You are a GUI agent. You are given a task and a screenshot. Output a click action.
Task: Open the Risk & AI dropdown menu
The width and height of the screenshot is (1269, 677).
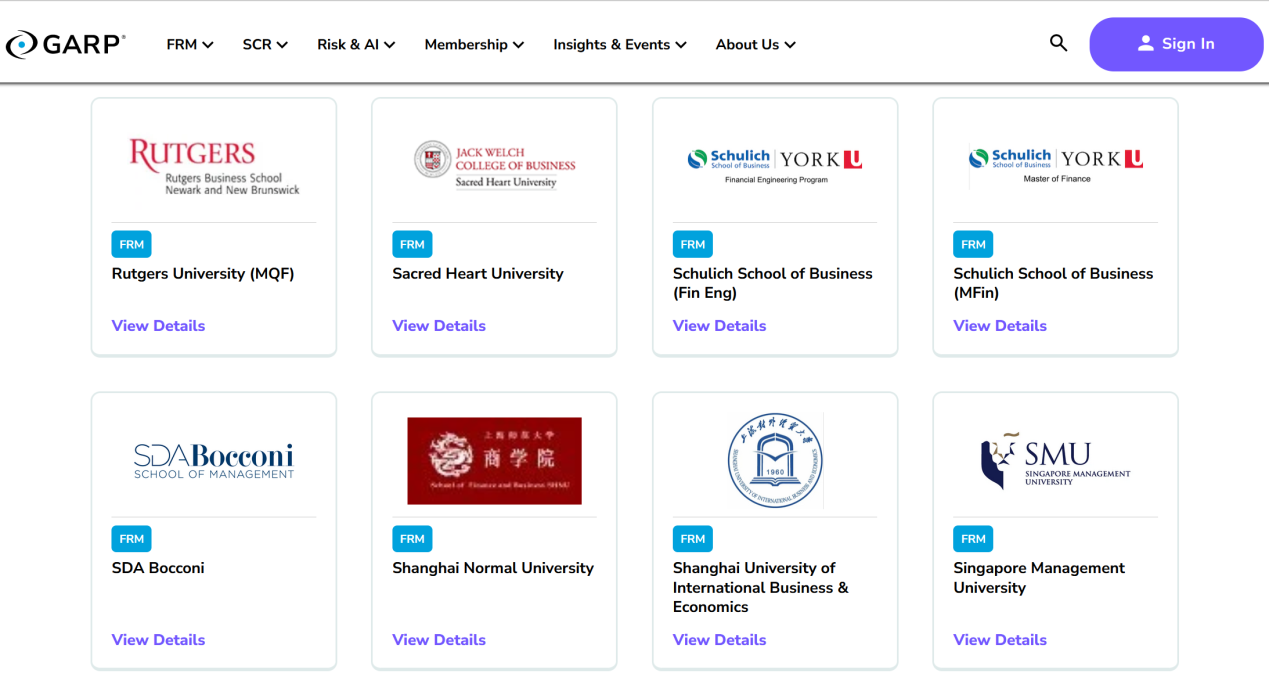pyautogui.click(x=356, y=45)
